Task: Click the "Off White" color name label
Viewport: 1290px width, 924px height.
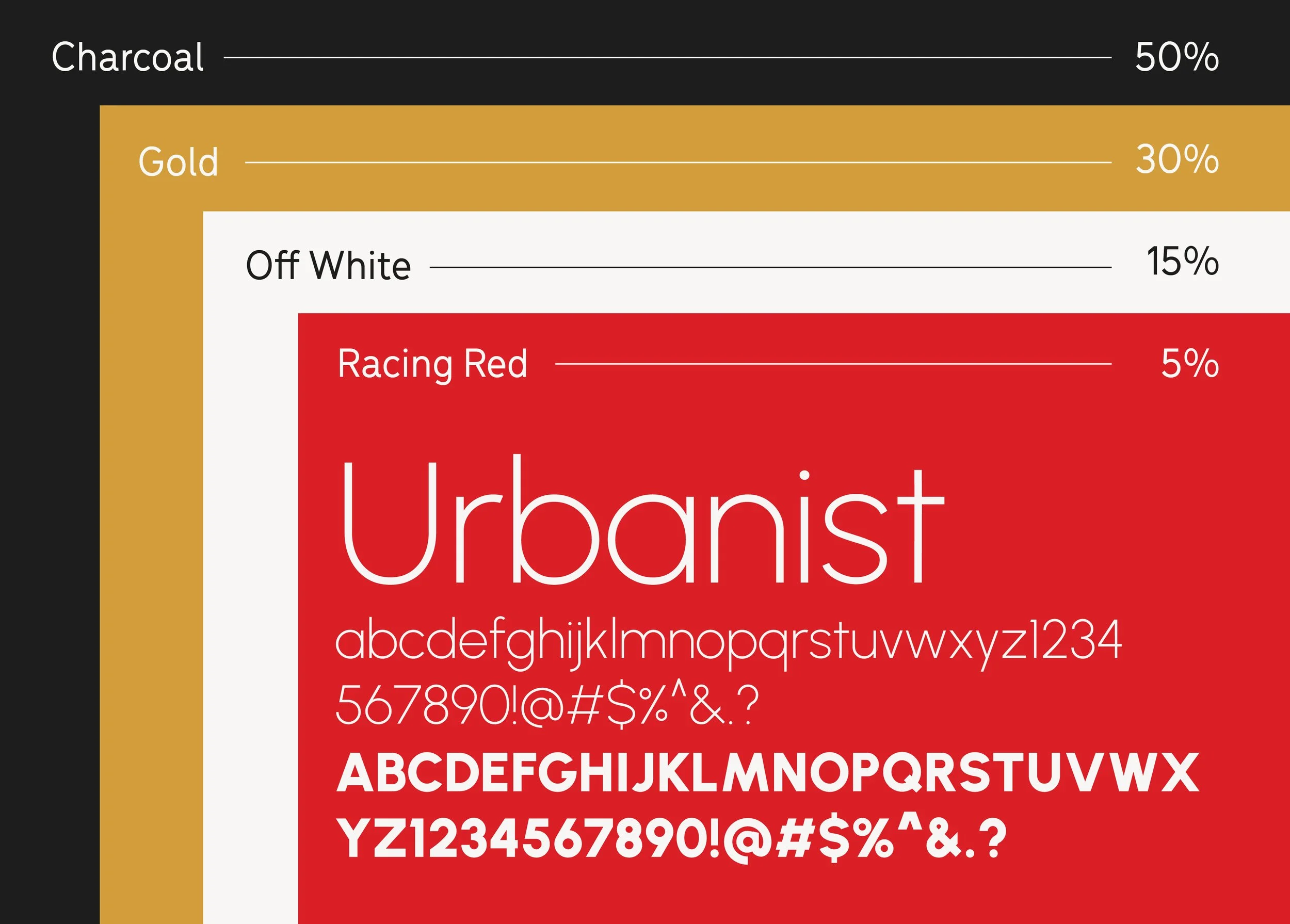Action: click(328, 266)
